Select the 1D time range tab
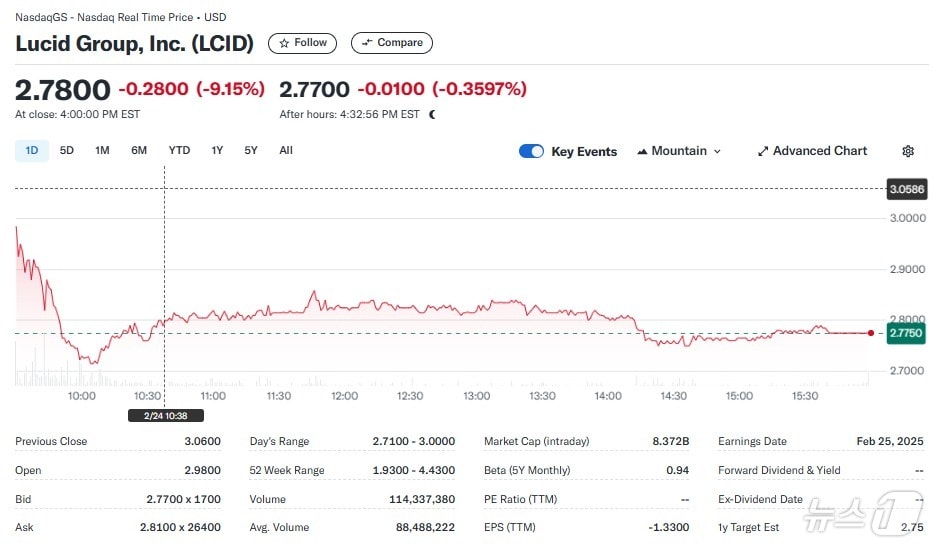This screenshot has width=933, height=548. pyautogui.click(x=31, y=150)
